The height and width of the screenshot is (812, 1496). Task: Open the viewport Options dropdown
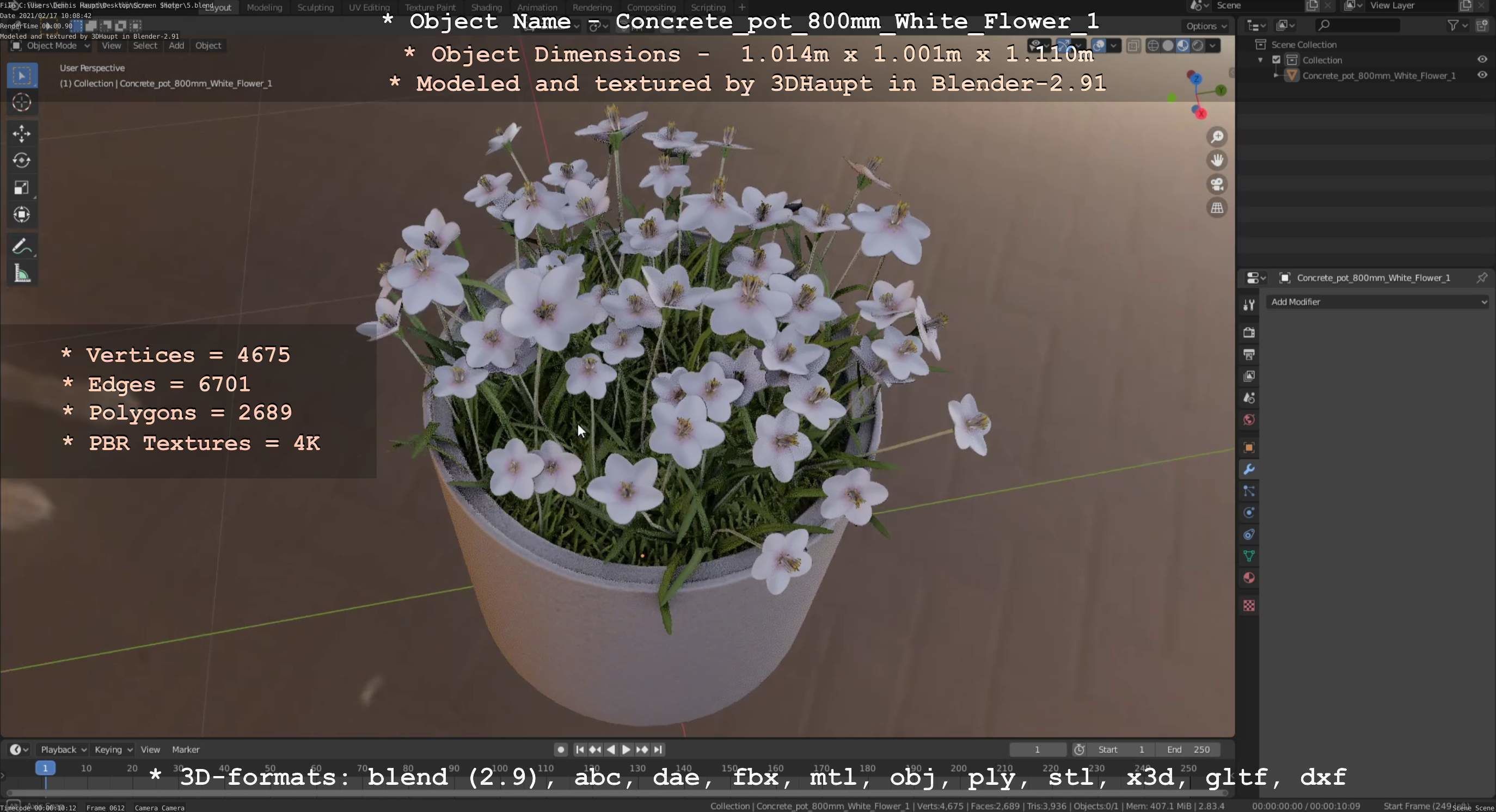(1206, 26)
